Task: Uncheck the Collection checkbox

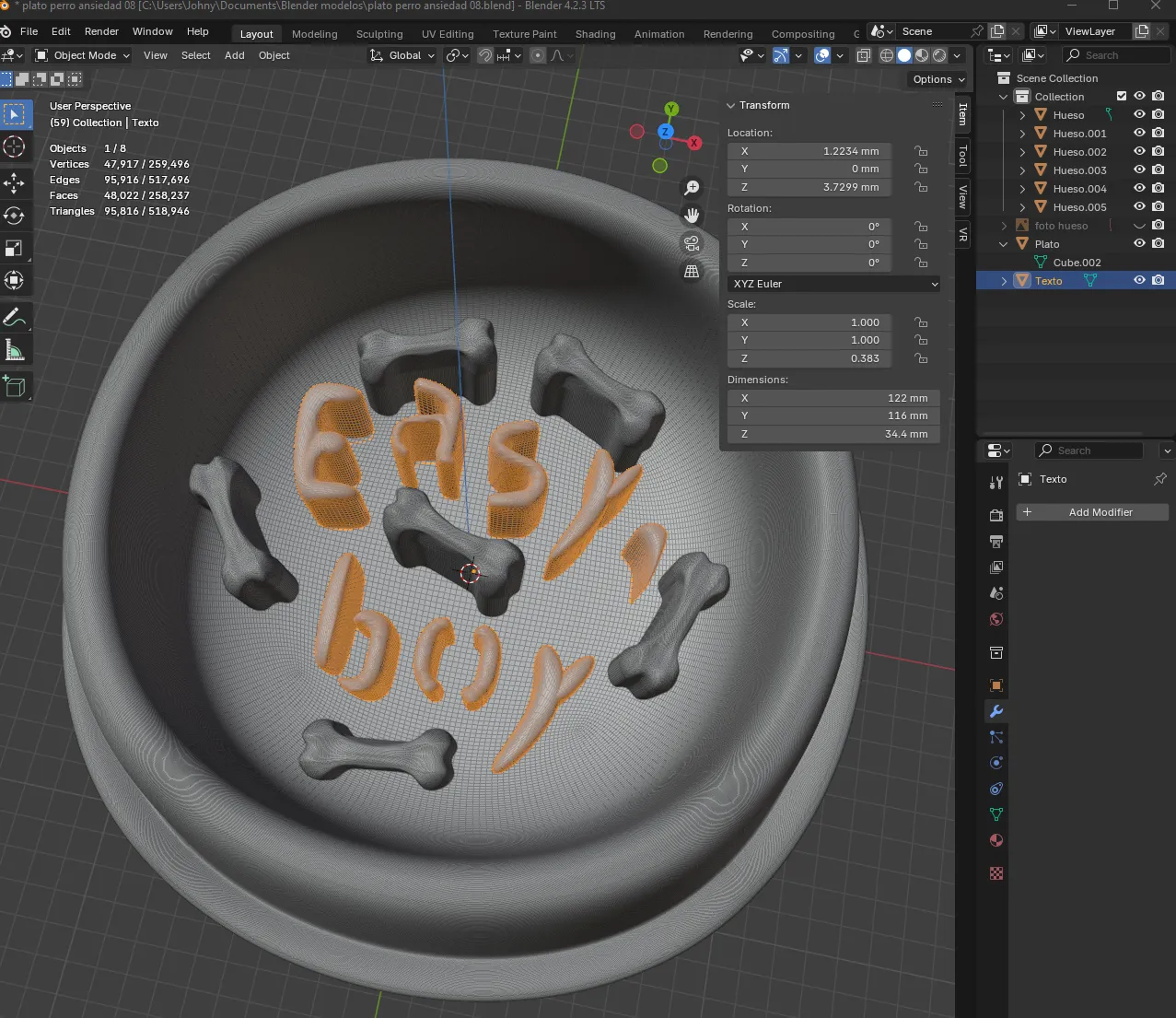Action: (x=1122, y=95)
